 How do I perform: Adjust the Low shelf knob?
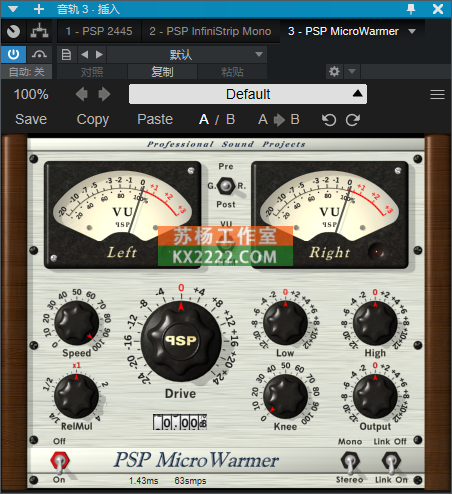click(285, 323)
